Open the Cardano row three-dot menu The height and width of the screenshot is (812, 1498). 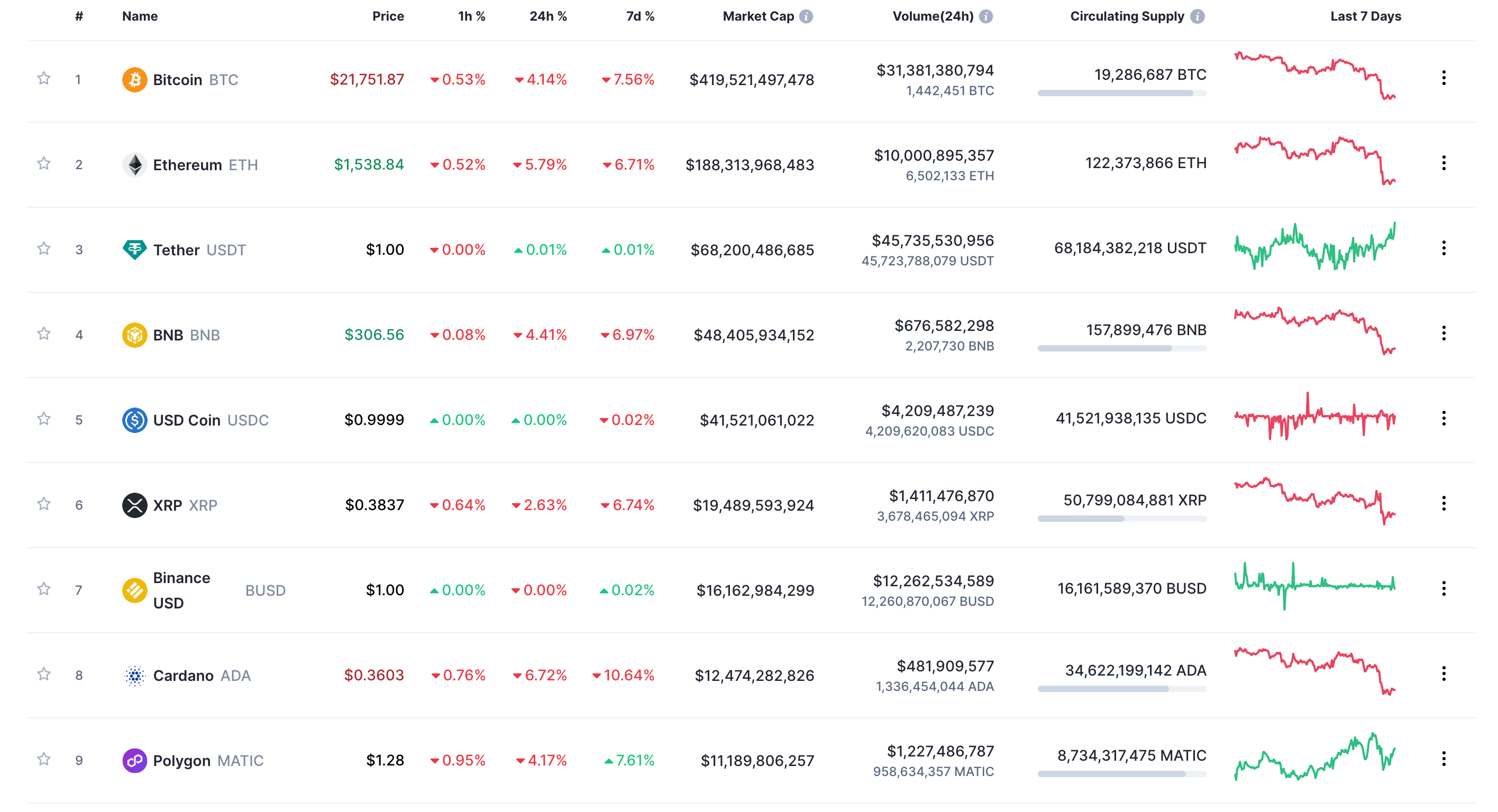pyautogui.click(x=1444, y=673)
